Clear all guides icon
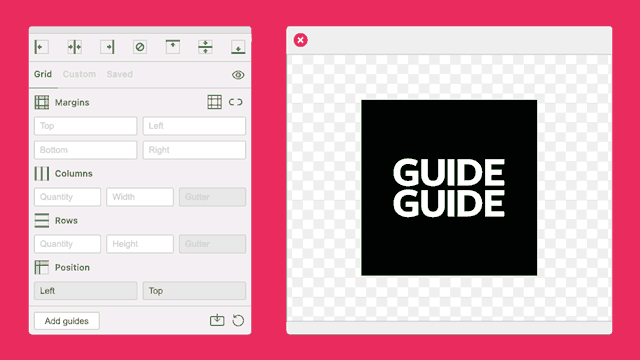The image size is (640, 360). point(140,47)
